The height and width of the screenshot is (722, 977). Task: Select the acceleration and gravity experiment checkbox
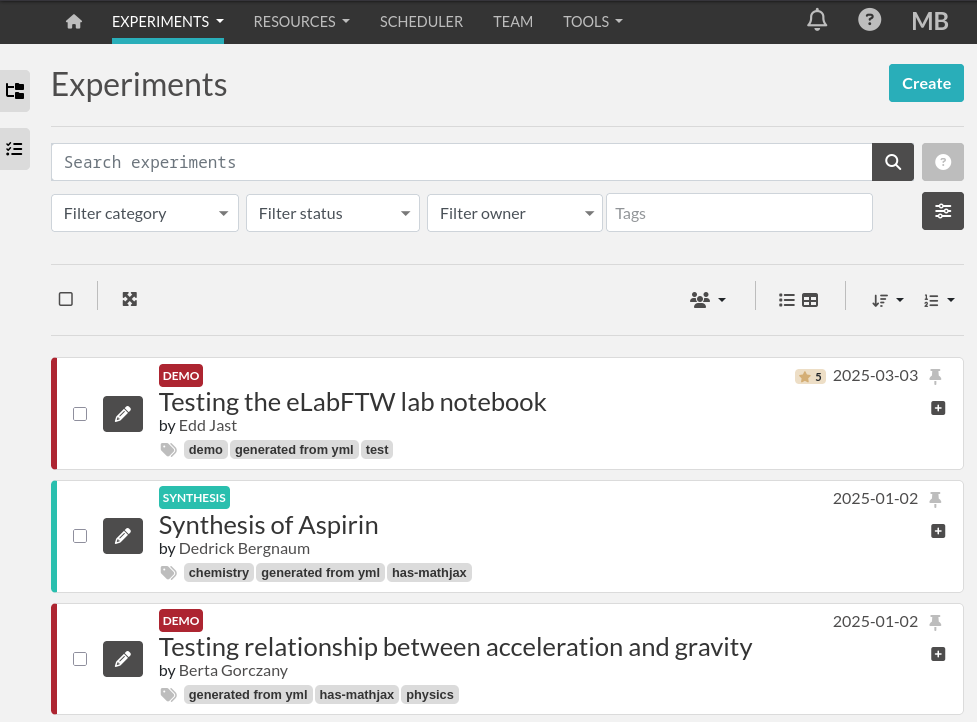(80, 659)
